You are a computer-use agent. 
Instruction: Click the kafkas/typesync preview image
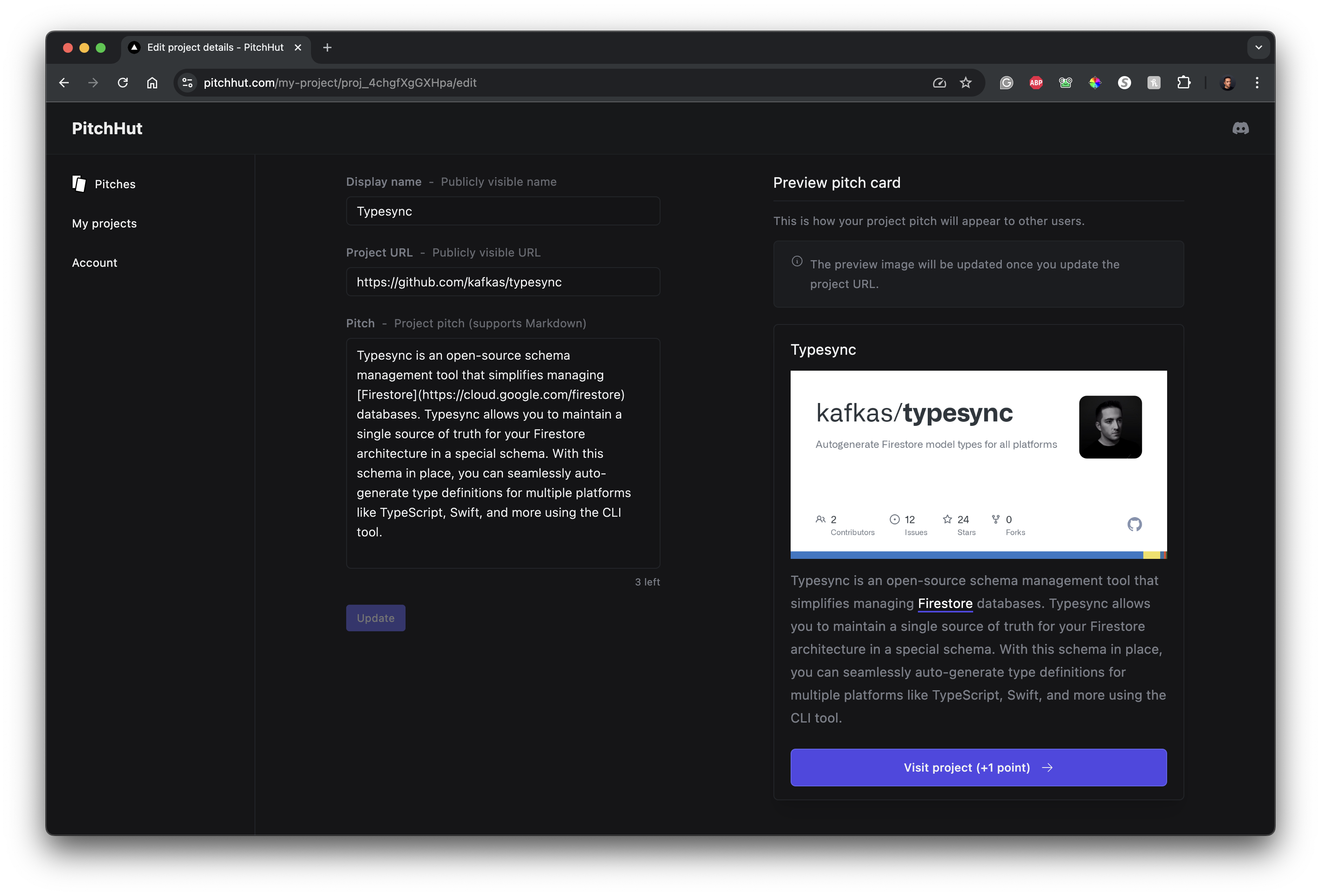pos(978,465)
